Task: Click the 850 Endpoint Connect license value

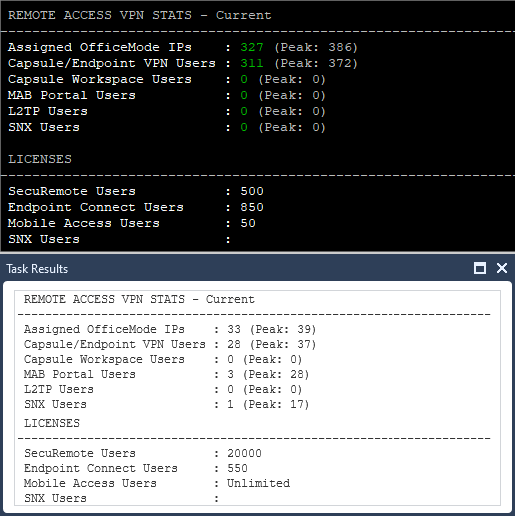Action: pos(252,207)
